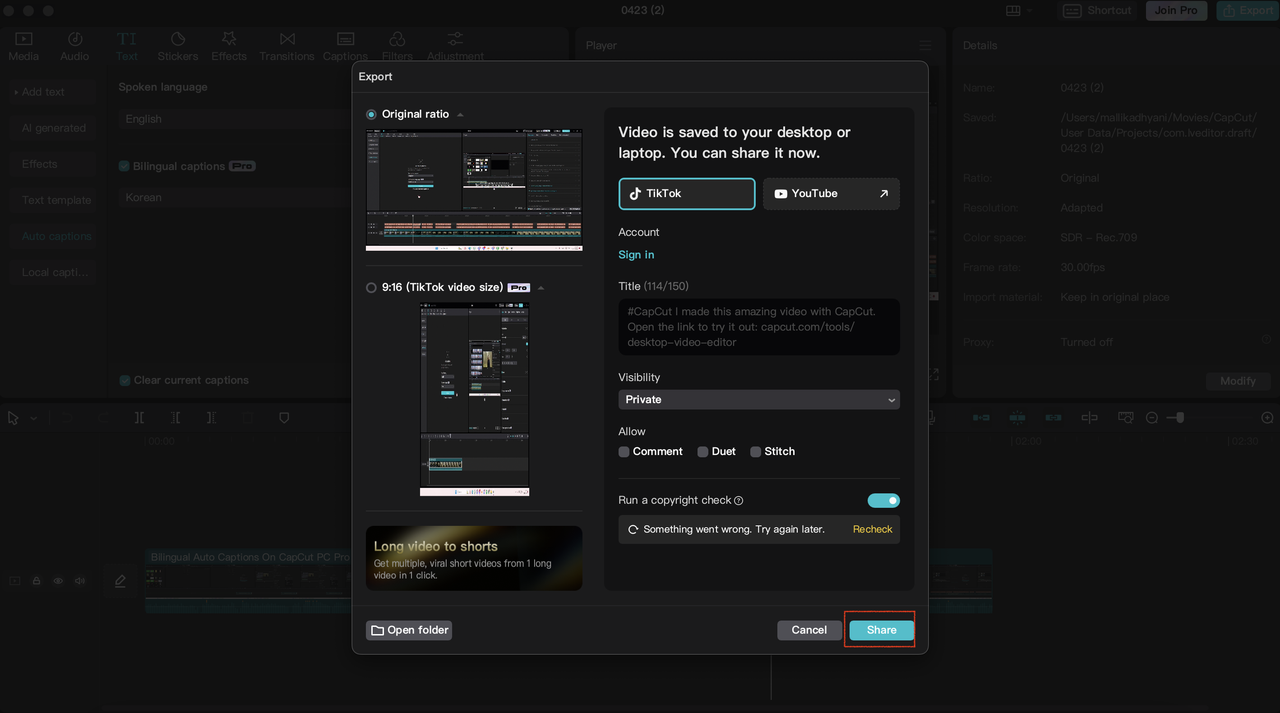Open the Stickers panel
Image resolution: width=1280 pixels, height=713 pixels.
point(178,46)
